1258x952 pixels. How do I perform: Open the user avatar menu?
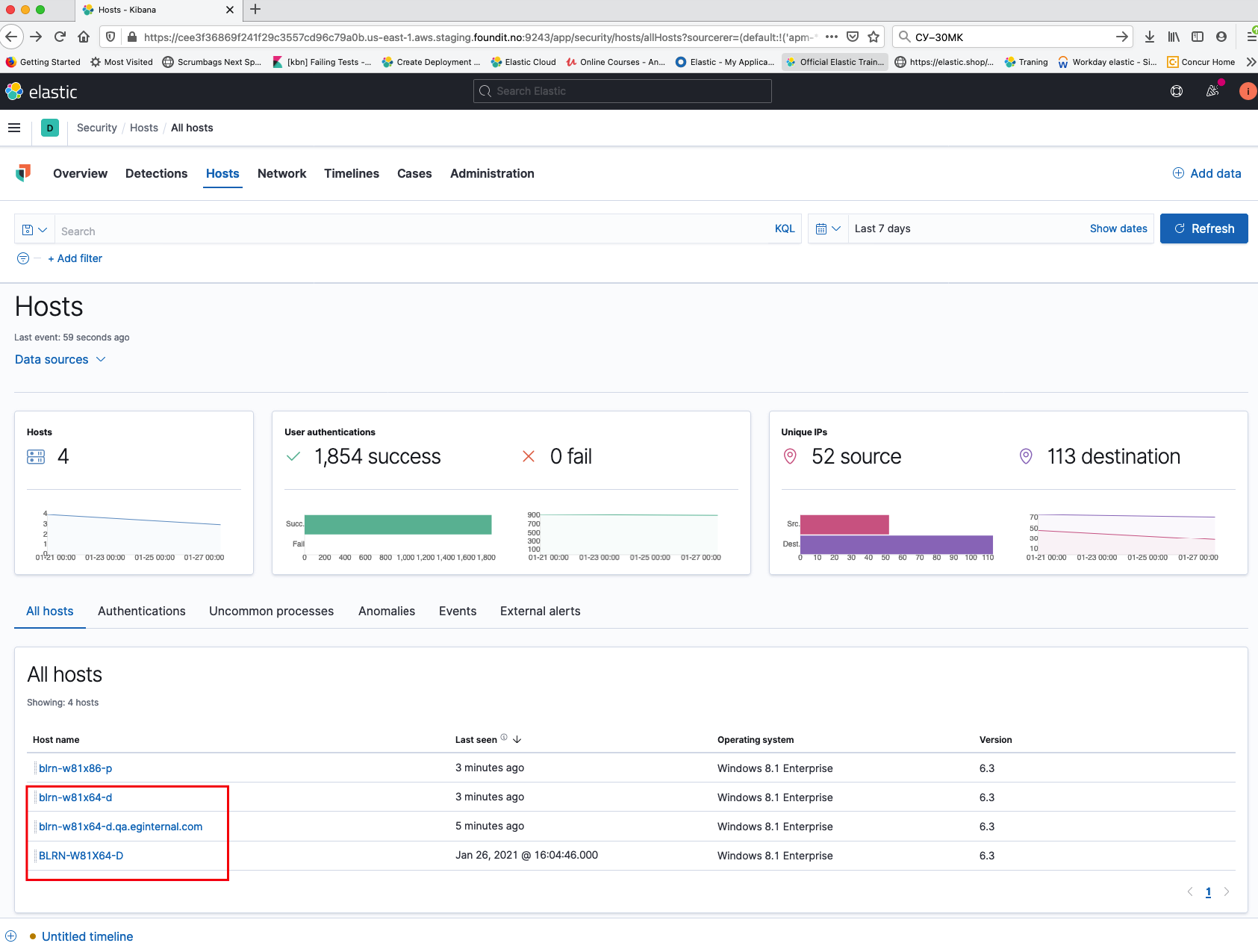tap(1248, 91)
